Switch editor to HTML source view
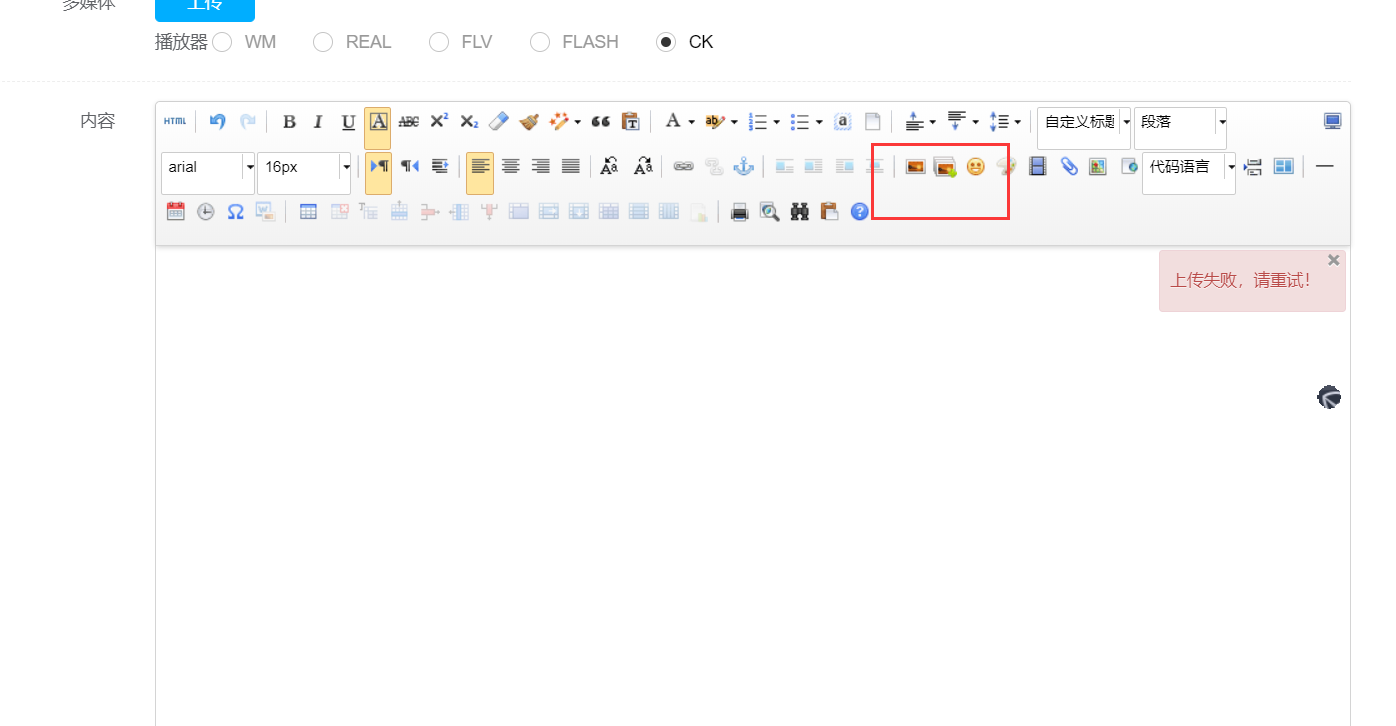Screen dimensions: 1396x726 175,122
